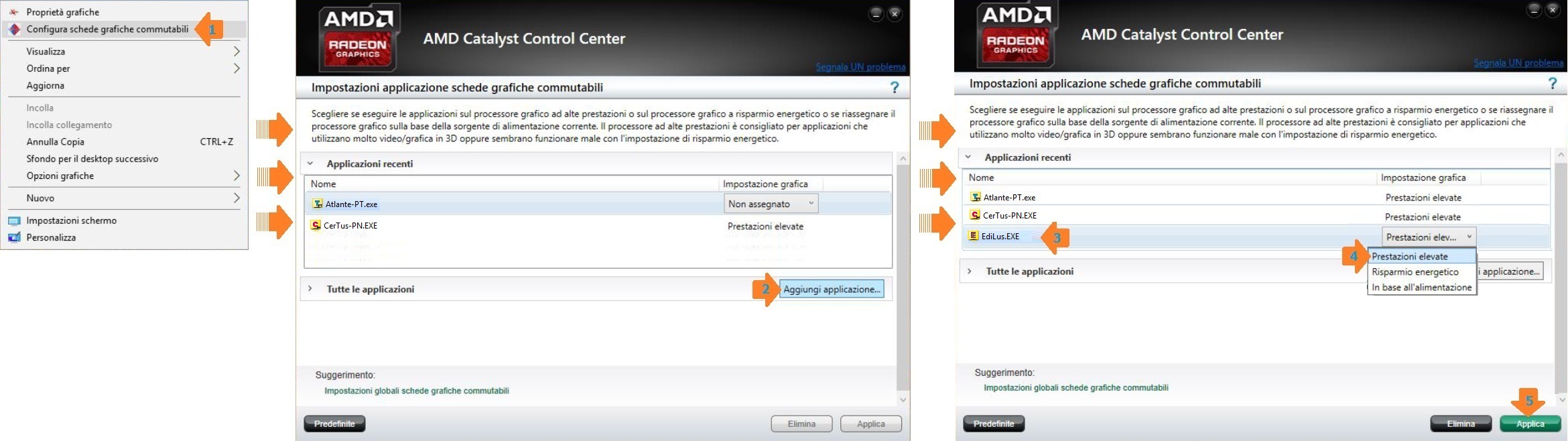This screenshot has width=1568, height=441.
Task: Click scrollbar up arrow in Non assegnato window
Action: 903,159
